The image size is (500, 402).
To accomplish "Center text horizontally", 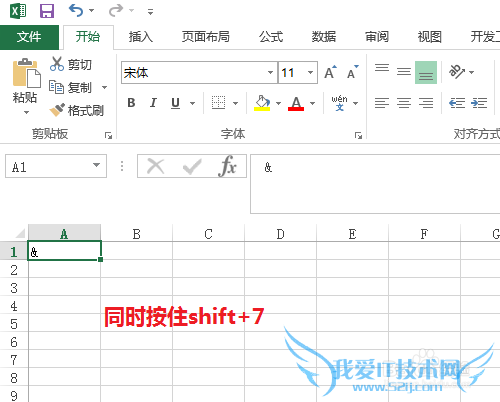I will click(x=404, y=103).
